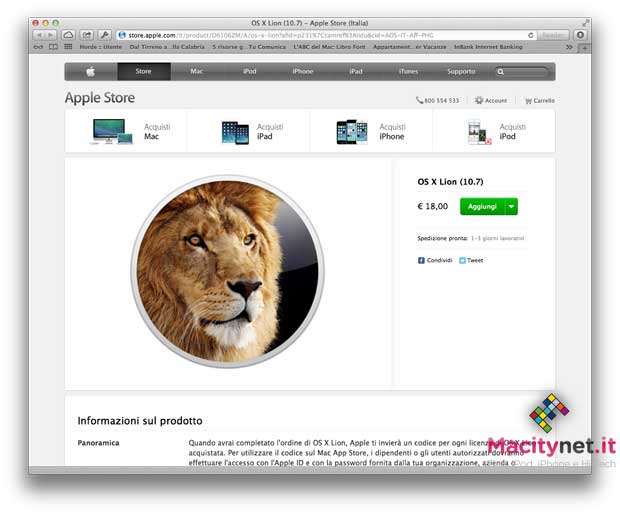Open the Account settings link
The width and height of the screenshot is (620, 514).
[491, 100]
